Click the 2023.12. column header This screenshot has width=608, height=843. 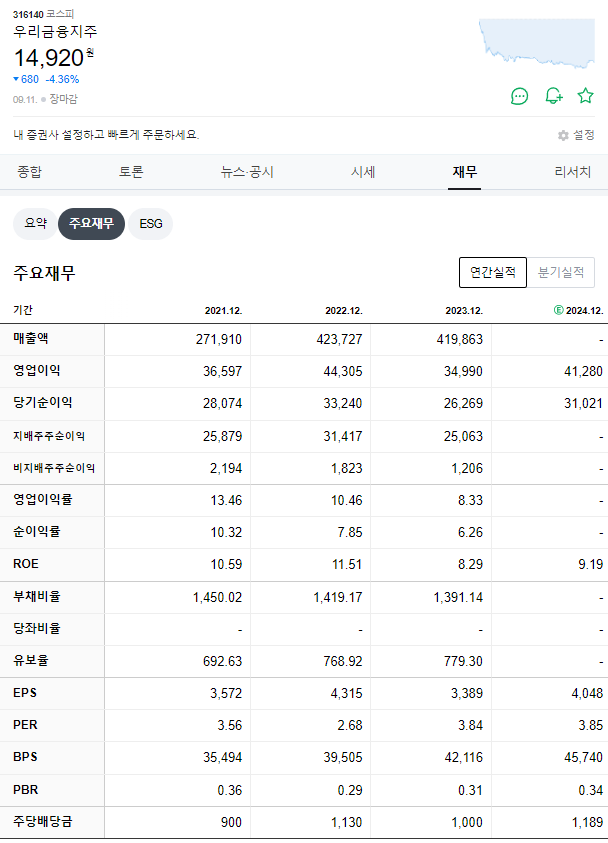coord(464,310)
